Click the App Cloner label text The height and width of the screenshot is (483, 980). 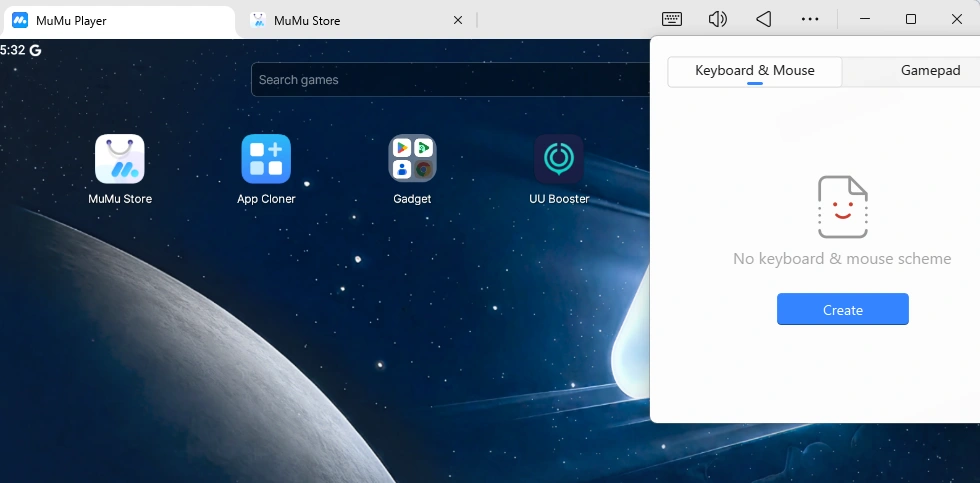pos(266,199)
